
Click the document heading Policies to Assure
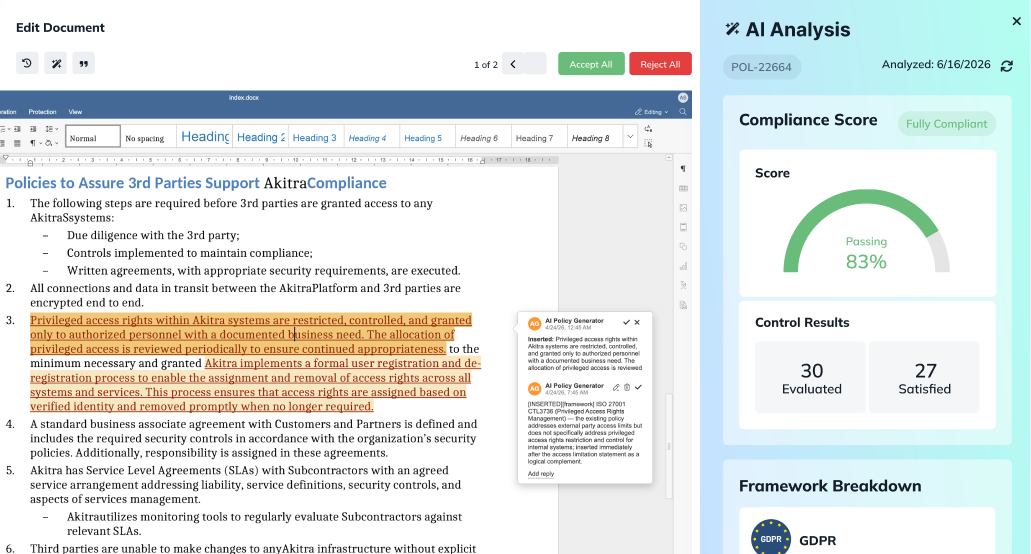[x=196, y=183]
